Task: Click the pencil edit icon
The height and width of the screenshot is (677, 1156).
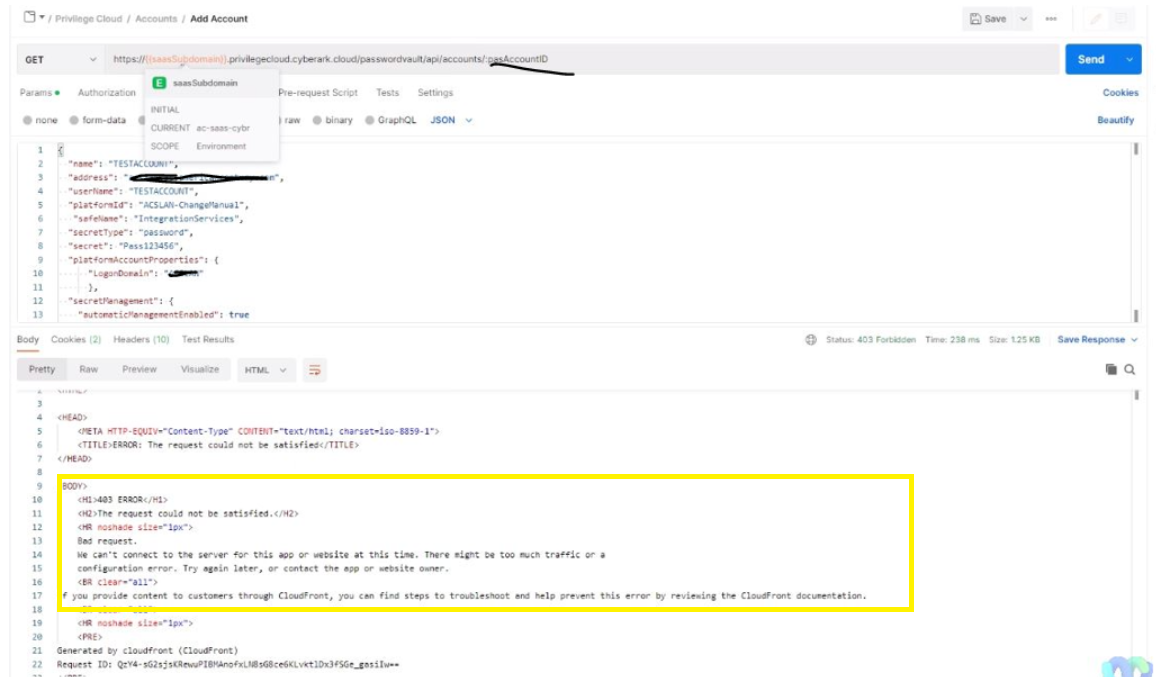Action: (x=1096, y=19)
